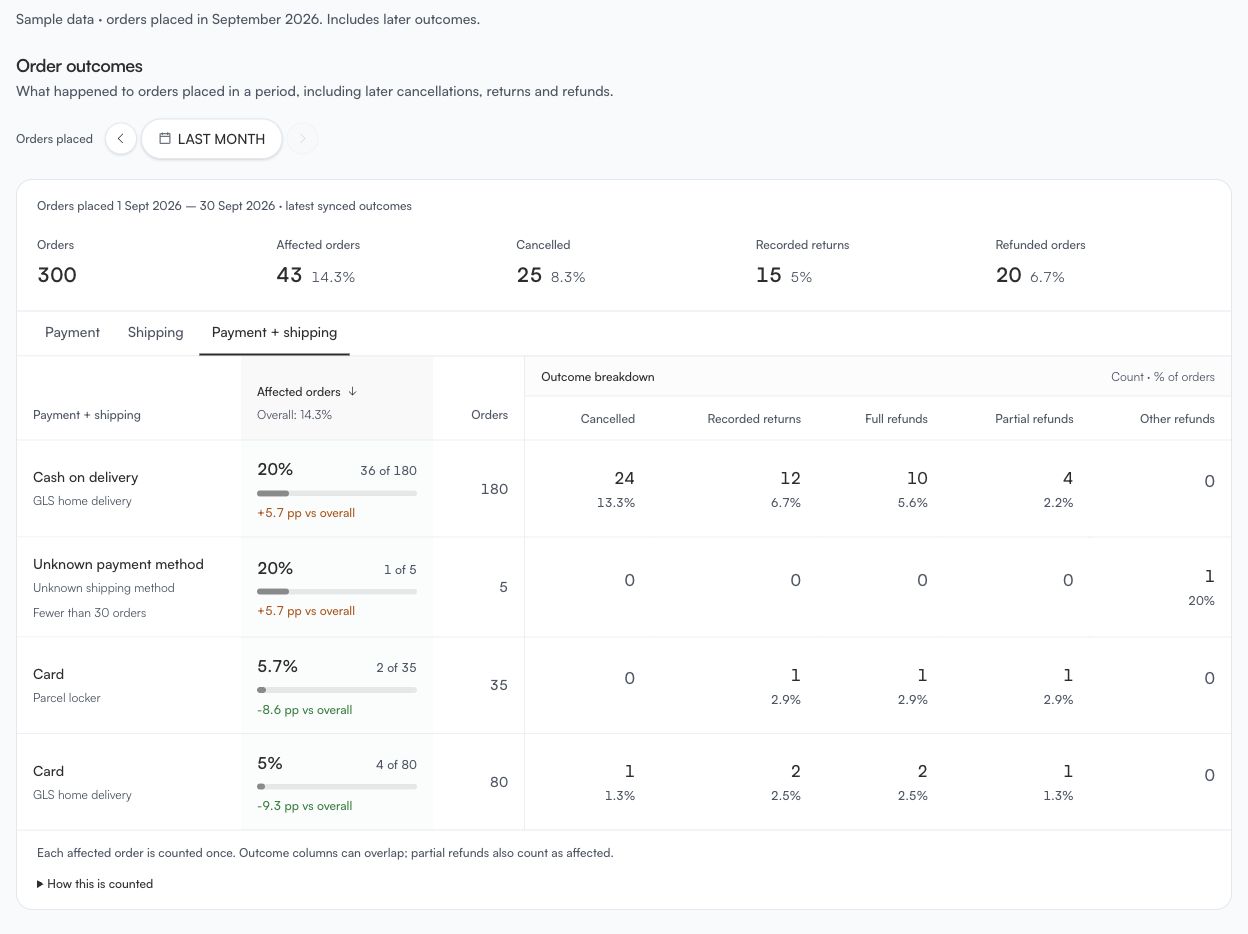Select the Card Parcel locker row
Screen dimensions: 1248x934
(624, 685)
